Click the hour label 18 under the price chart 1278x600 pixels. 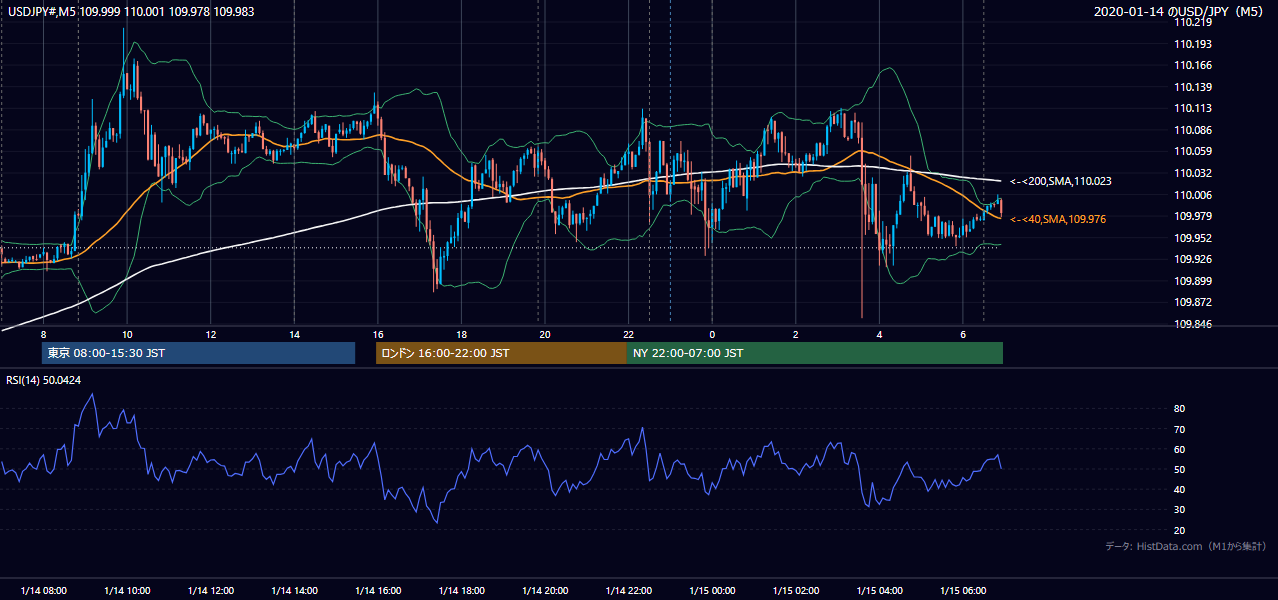pos(462,334)
